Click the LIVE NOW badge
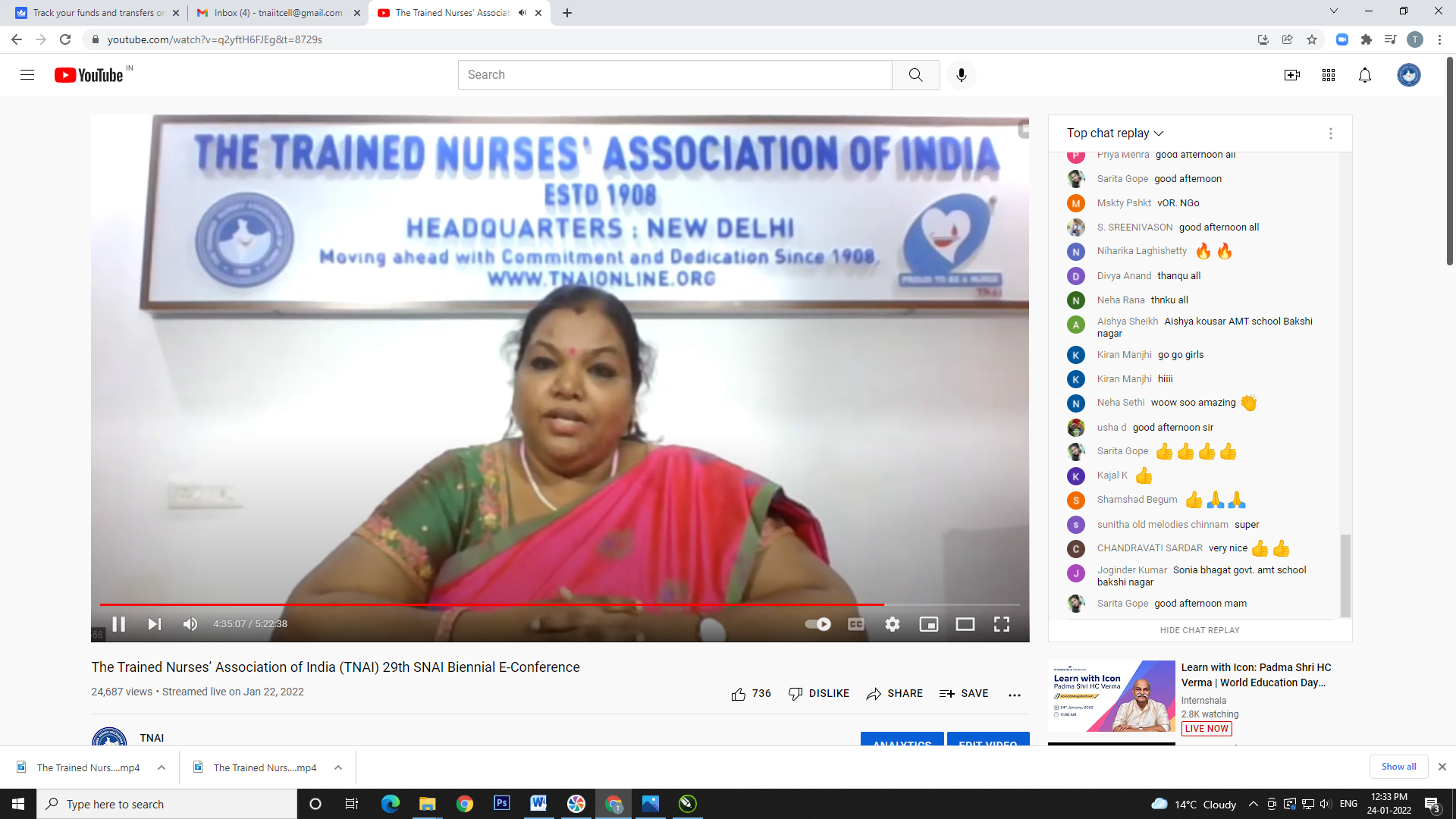 tap(1207, 729)
